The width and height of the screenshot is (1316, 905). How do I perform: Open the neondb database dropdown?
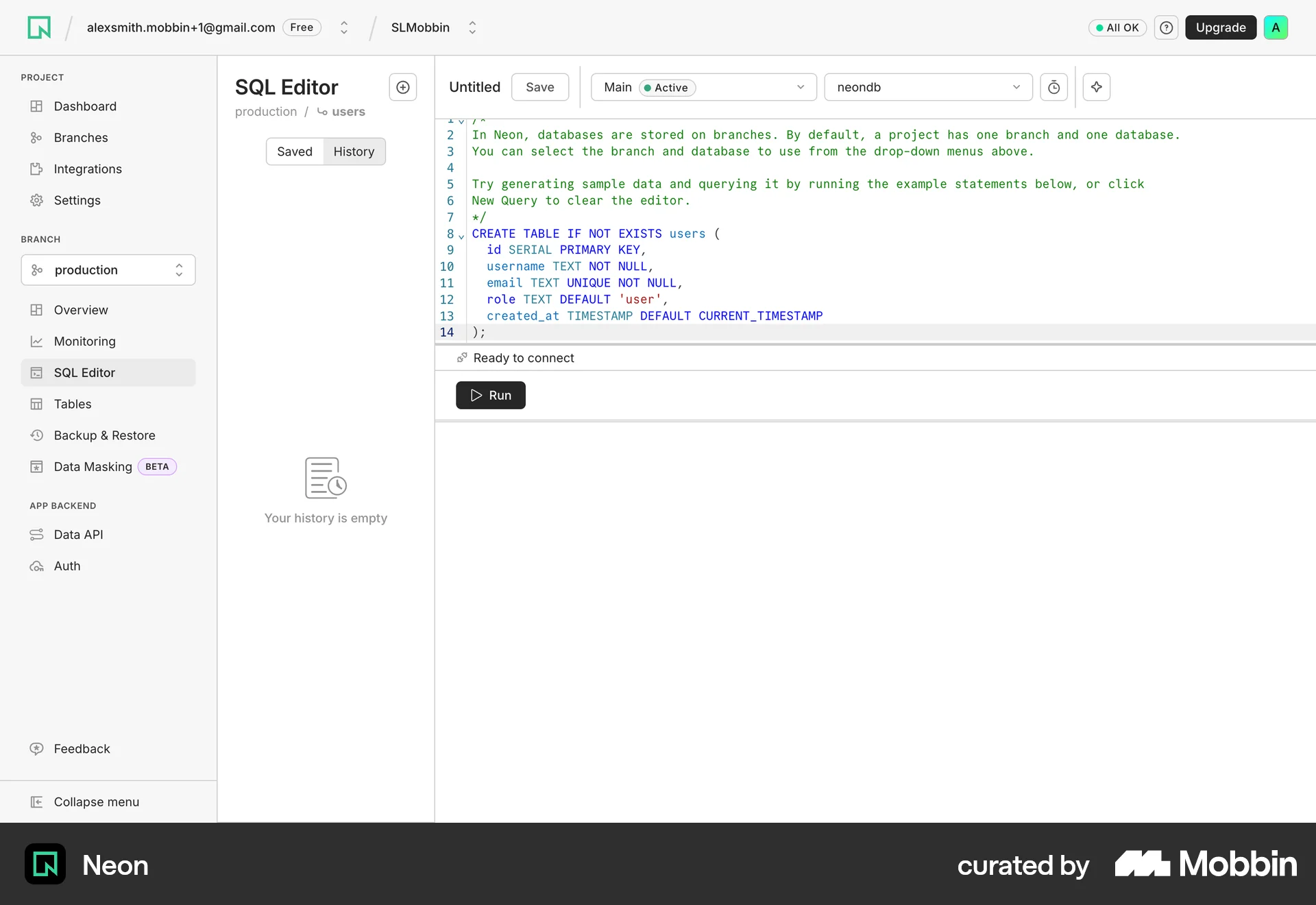928,87
